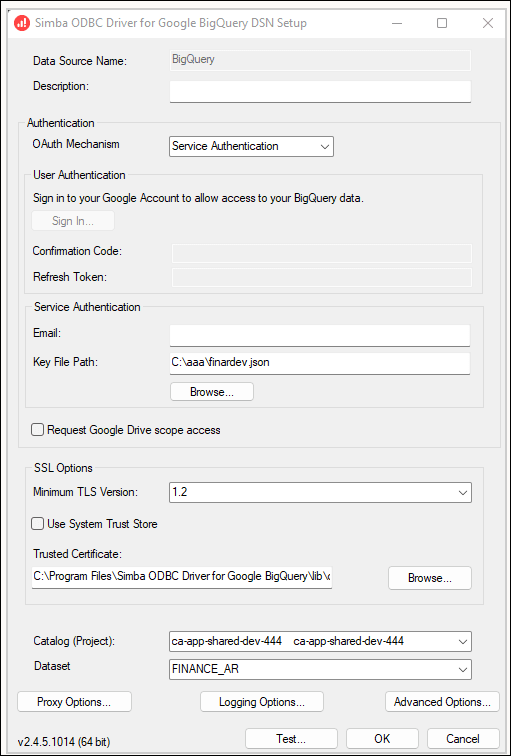
Task: Browse for the trusted certificate
Action: coord(430,578)
